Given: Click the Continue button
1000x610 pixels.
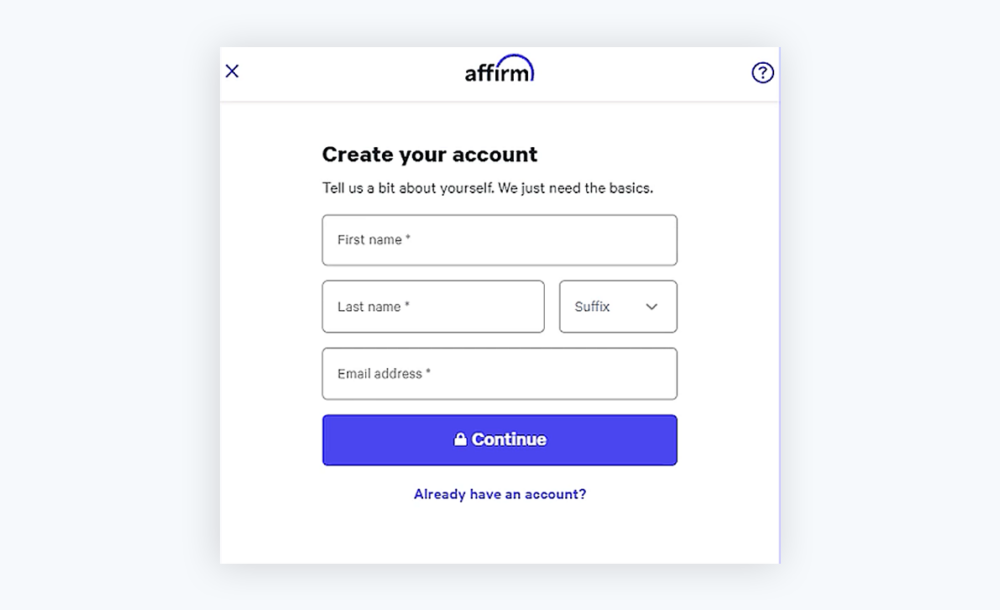Looking at the screenshot, I should click(x=500, y=439).
